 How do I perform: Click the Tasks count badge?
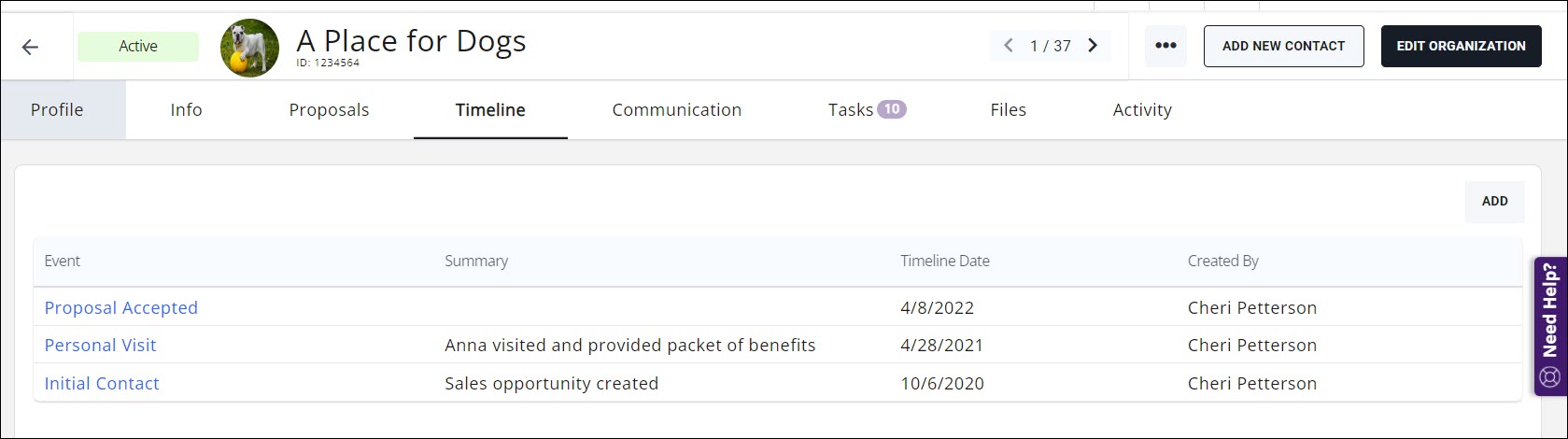pyautogui.click(x=892, y=109)
